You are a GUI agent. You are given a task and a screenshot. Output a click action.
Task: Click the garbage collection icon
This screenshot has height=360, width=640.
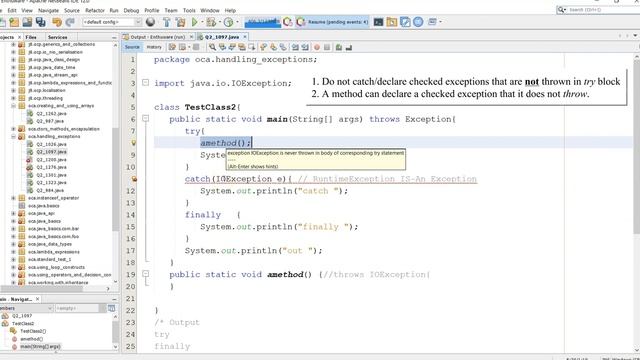(288, 22)
